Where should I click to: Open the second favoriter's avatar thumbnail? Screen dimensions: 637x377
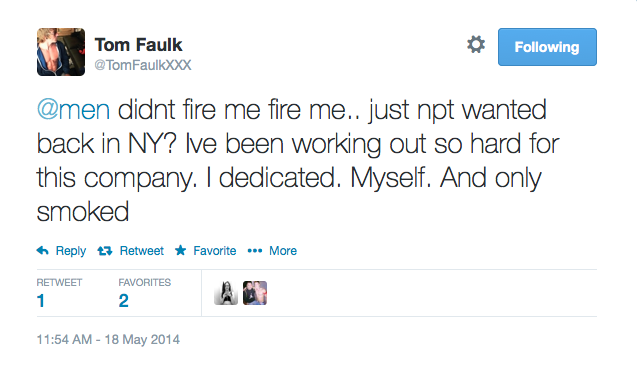click(x=255, y=293)
